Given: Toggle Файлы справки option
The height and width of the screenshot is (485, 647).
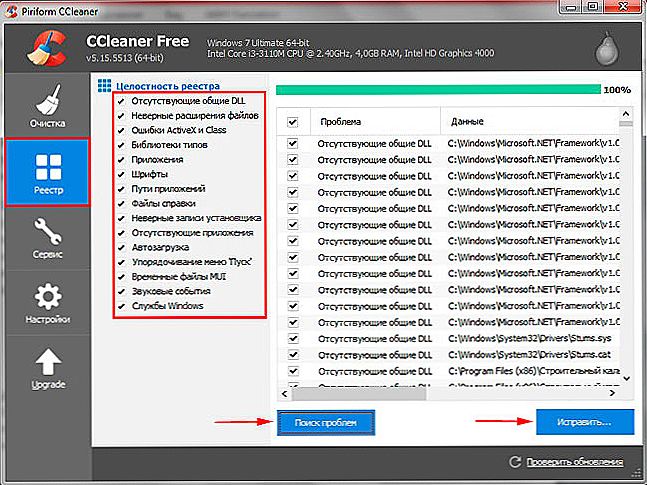Looking at the screenshot, I should 121,204.
